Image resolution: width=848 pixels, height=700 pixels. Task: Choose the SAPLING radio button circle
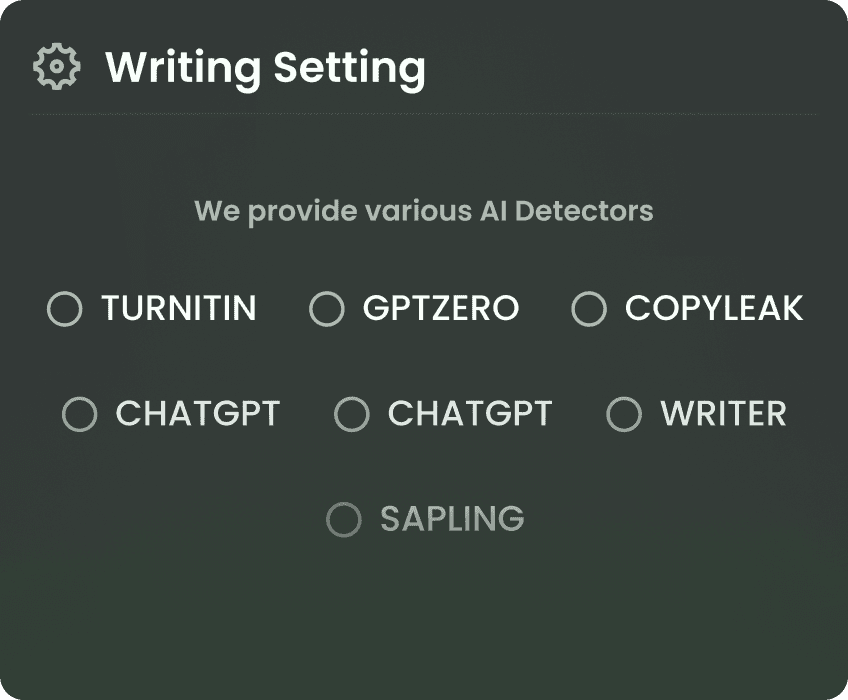[x=344, y=519]
